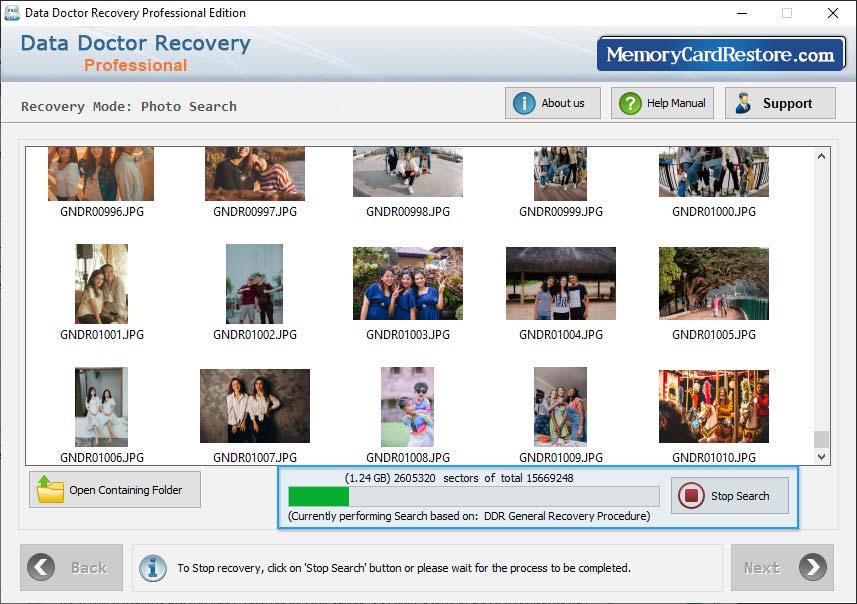Viewport: 857px width, 604px height.
Task: Click the folder icon in Open Containing Folder
Action: [50, 489]
